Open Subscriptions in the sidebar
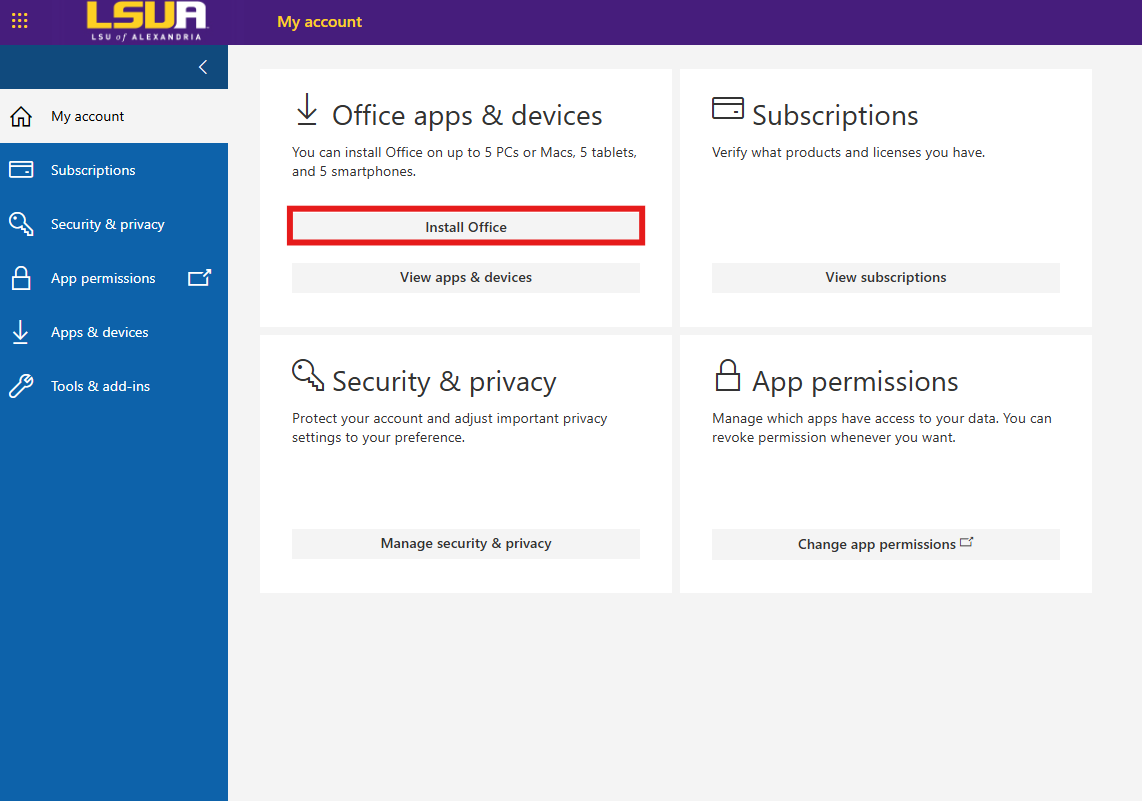This screenshot has width=1142, height=801. tap(114, 170)
